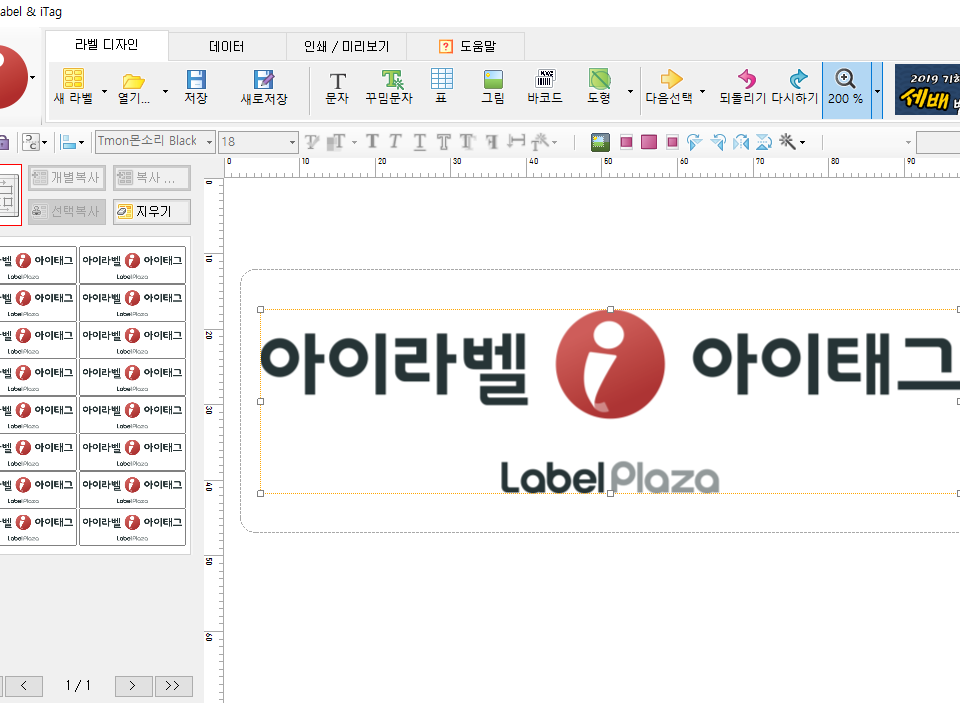Screen dimensions: 960x703
Task: Open the magic wand dropdown arrow
Action: 803,143
